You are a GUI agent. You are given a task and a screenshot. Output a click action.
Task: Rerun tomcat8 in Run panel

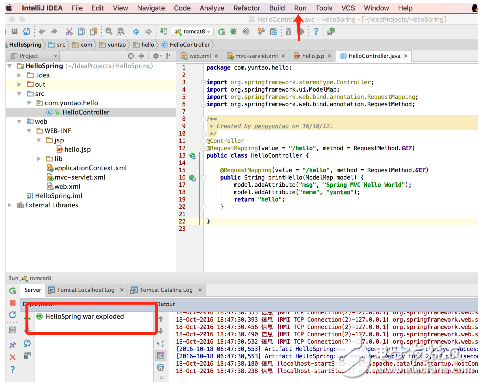[x=13, y=291]
